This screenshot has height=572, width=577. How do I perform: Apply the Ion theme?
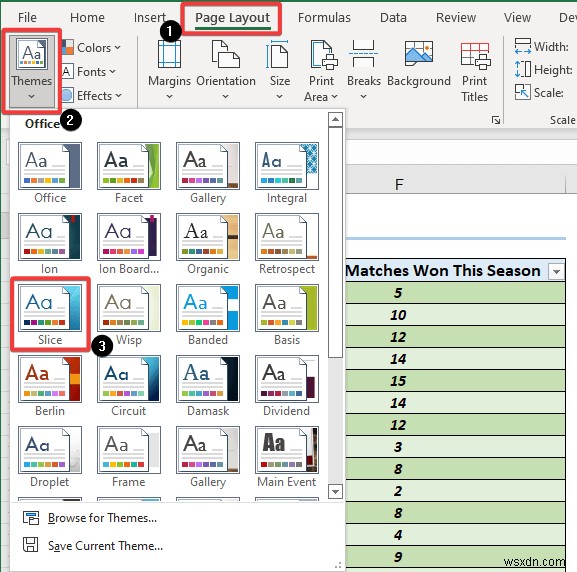click(50, 244)
